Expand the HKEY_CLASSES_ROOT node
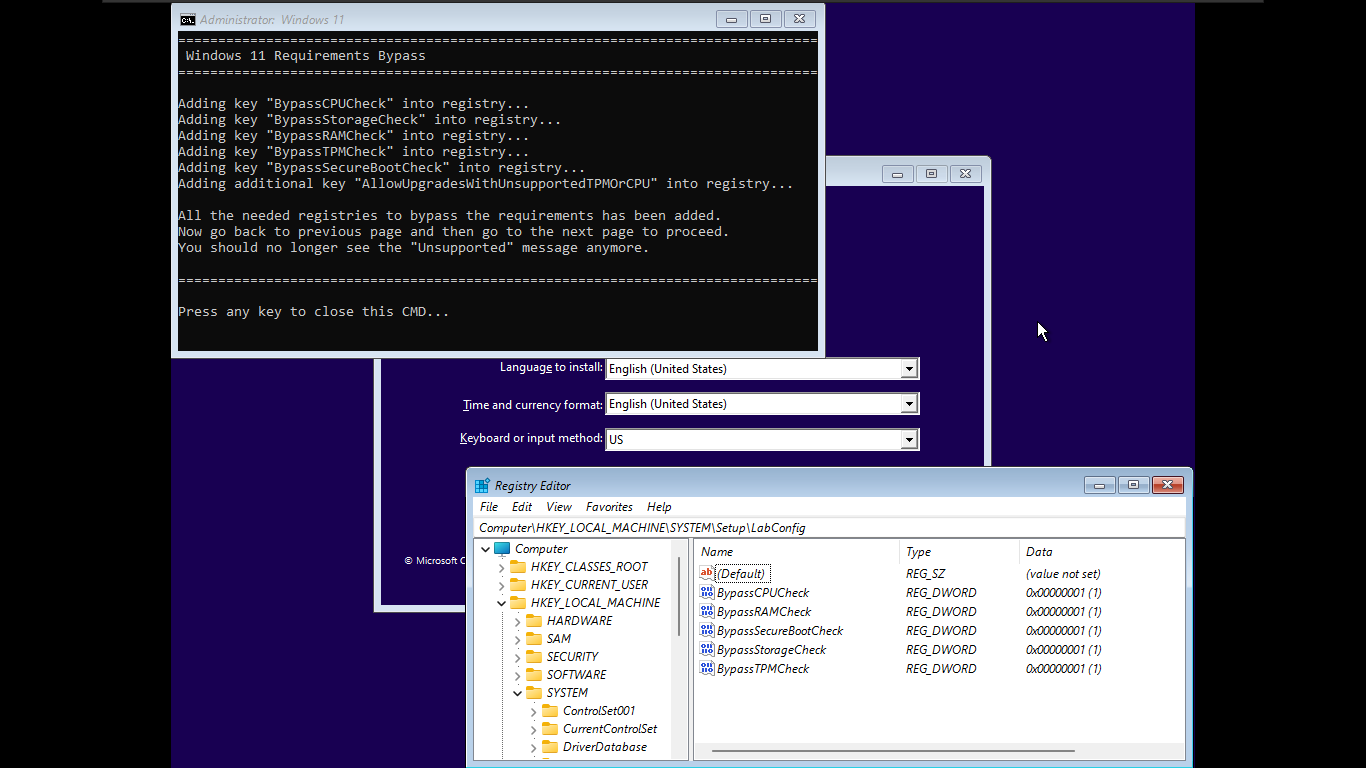The image size is (1366, 768). tap(502, 567)
